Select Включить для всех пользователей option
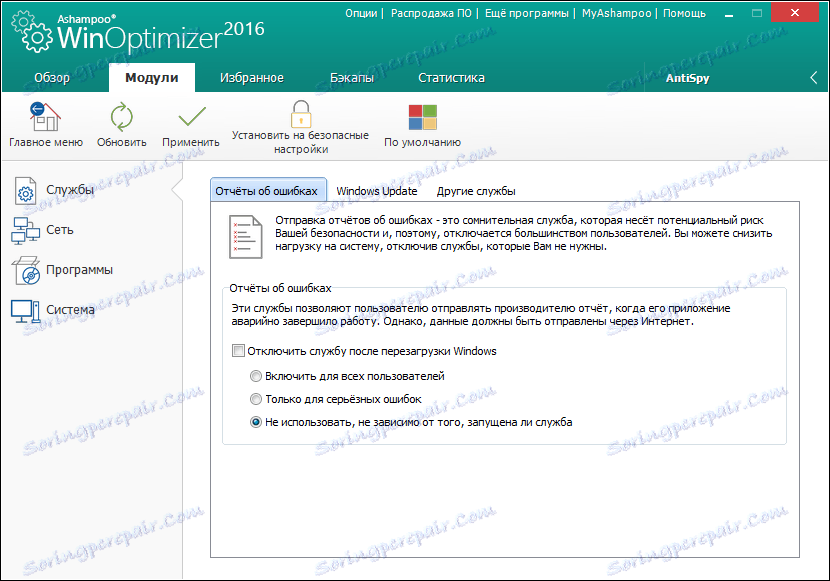Screen dimensions: 830x581 coord(259,377)
